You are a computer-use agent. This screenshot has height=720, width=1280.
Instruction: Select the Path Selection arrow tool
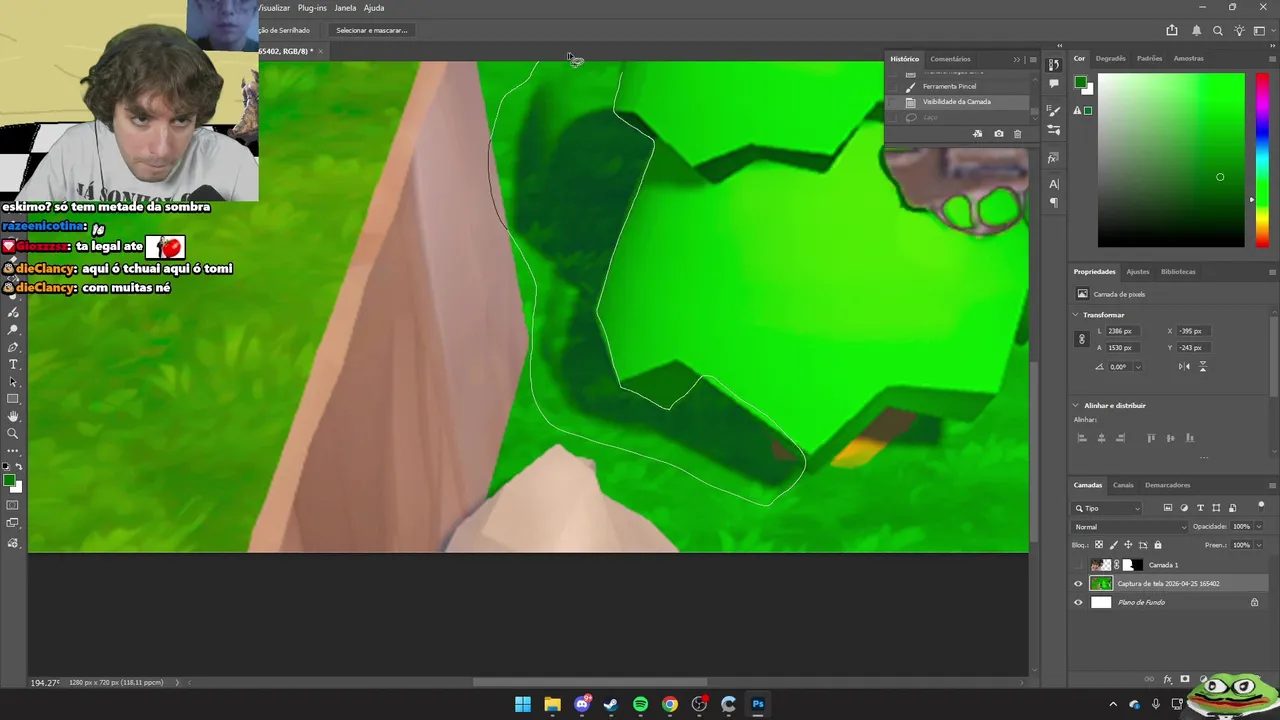point(13,382)
